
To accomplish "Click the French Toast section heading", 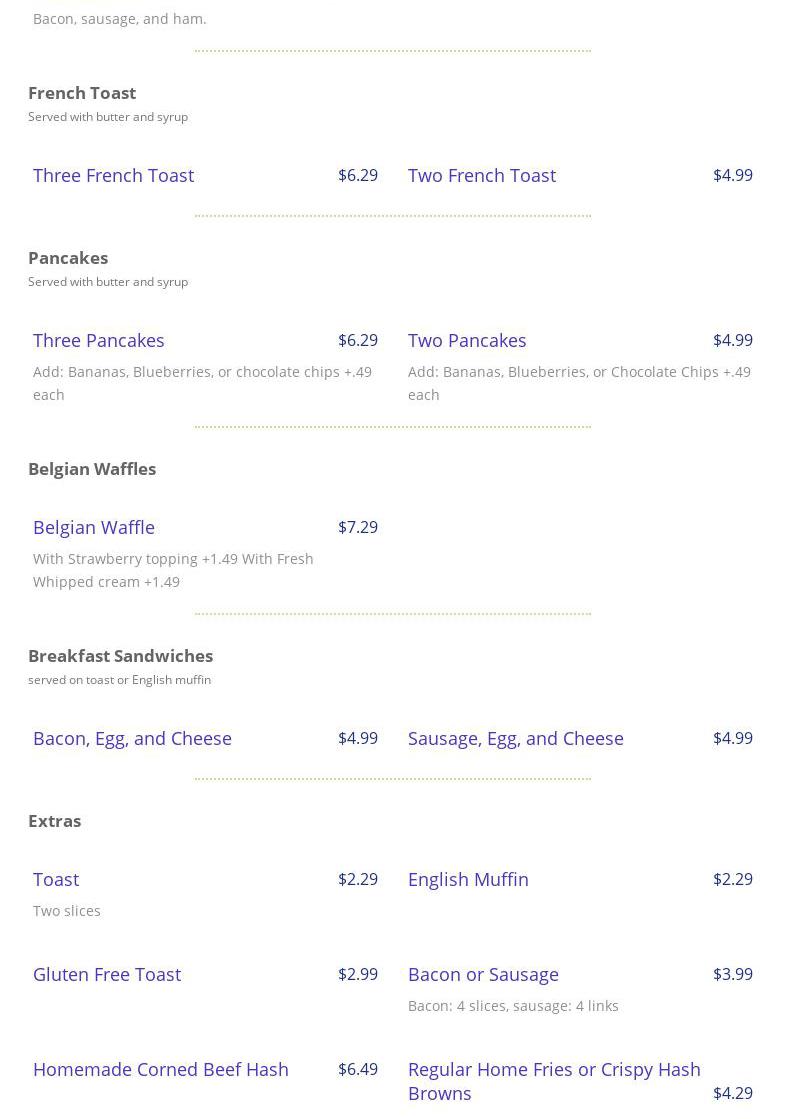I will click(x=82, y=92).
